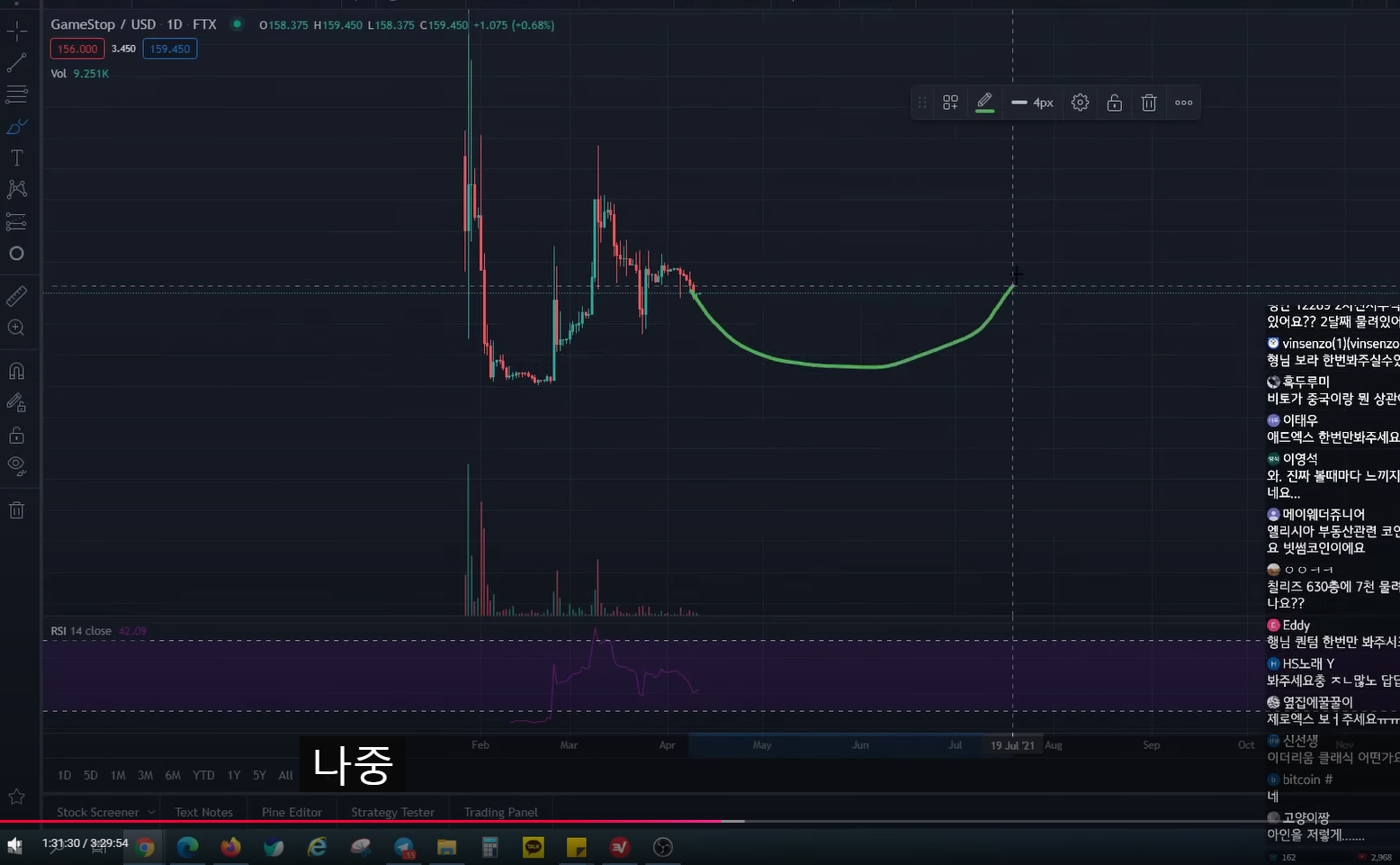
Task: Open favorites star in left toolbar
Action: tap(16, 797)
